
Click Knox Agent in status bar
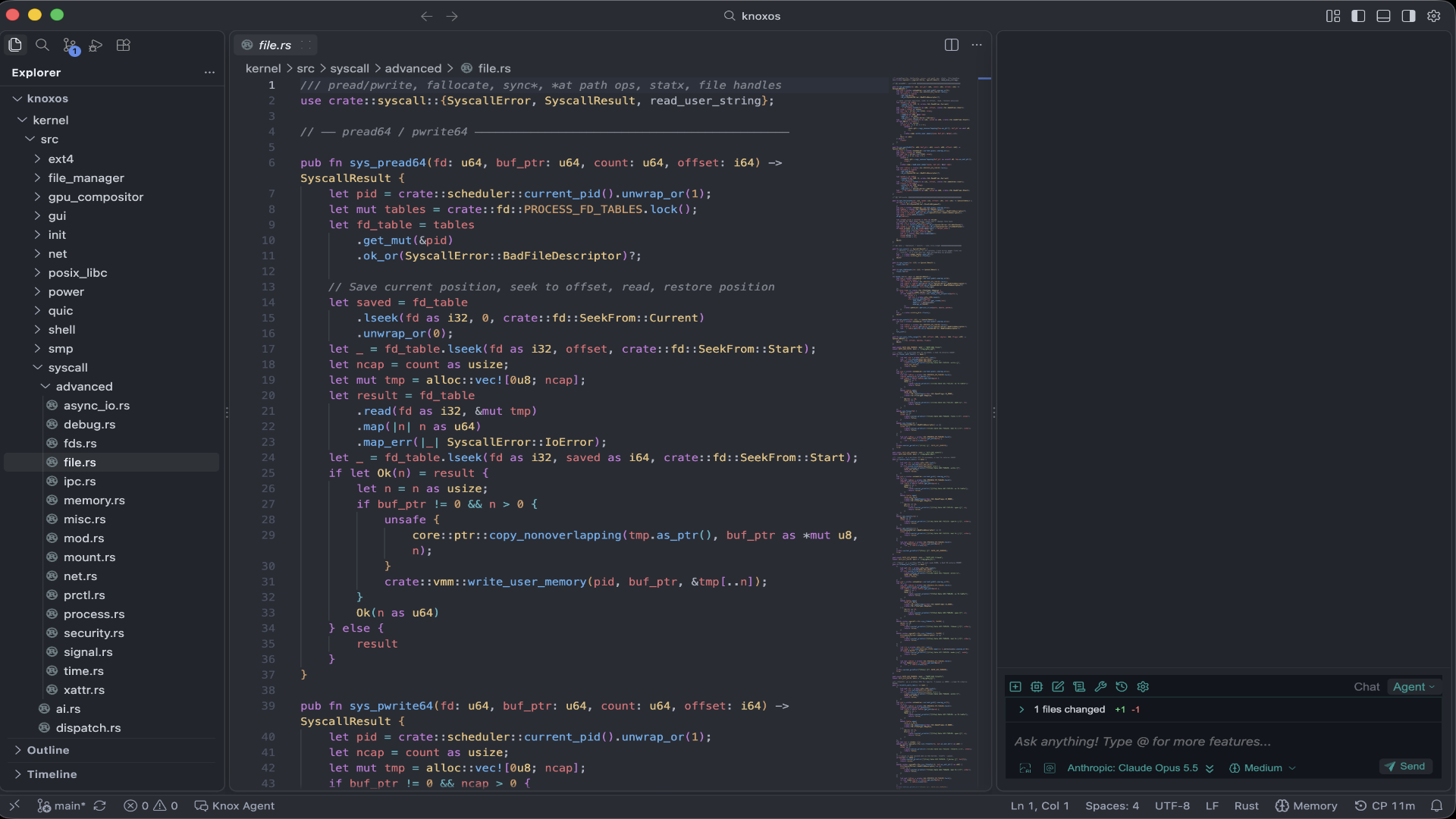tap(235, 806)
